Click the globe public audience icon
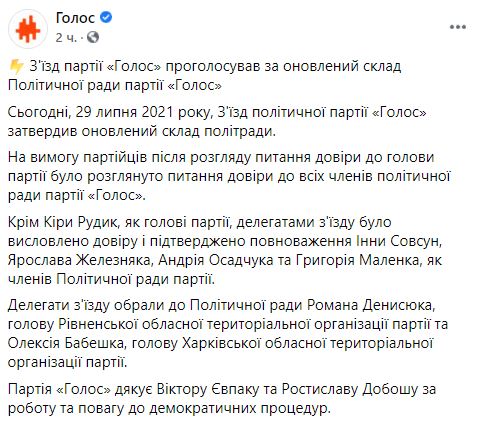The image size is (480, 428). pos(93,37)
